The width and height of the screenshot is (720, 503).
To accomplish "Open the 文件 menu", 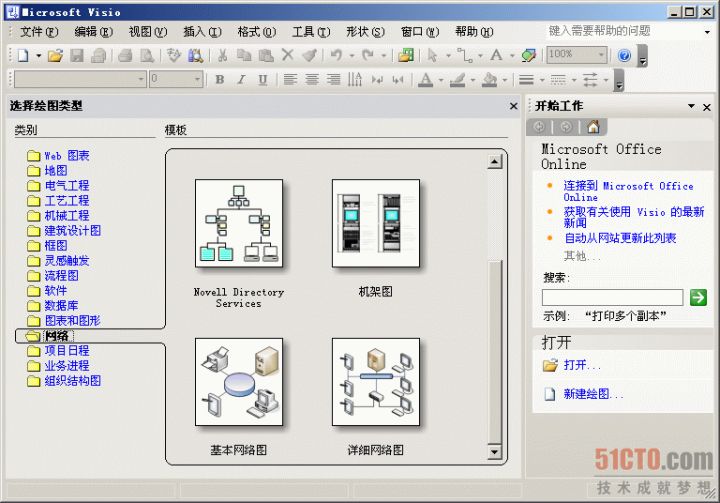I will click(x=39, y=32).
